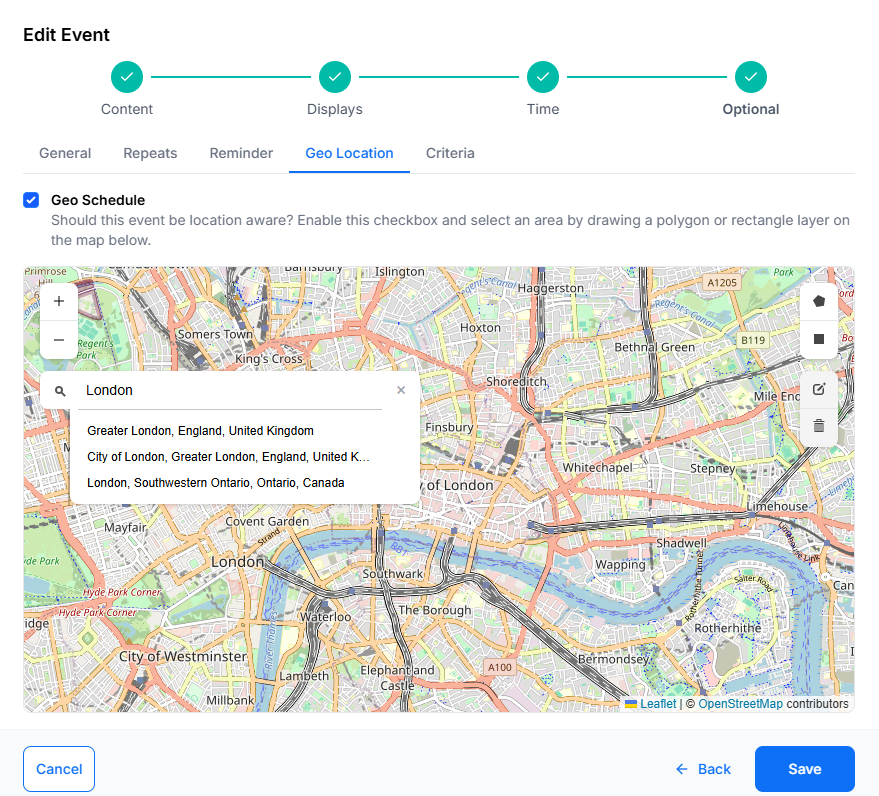Click Whitechapel label on the map
This screenshot has width=879, height=796.
[597, 468]
